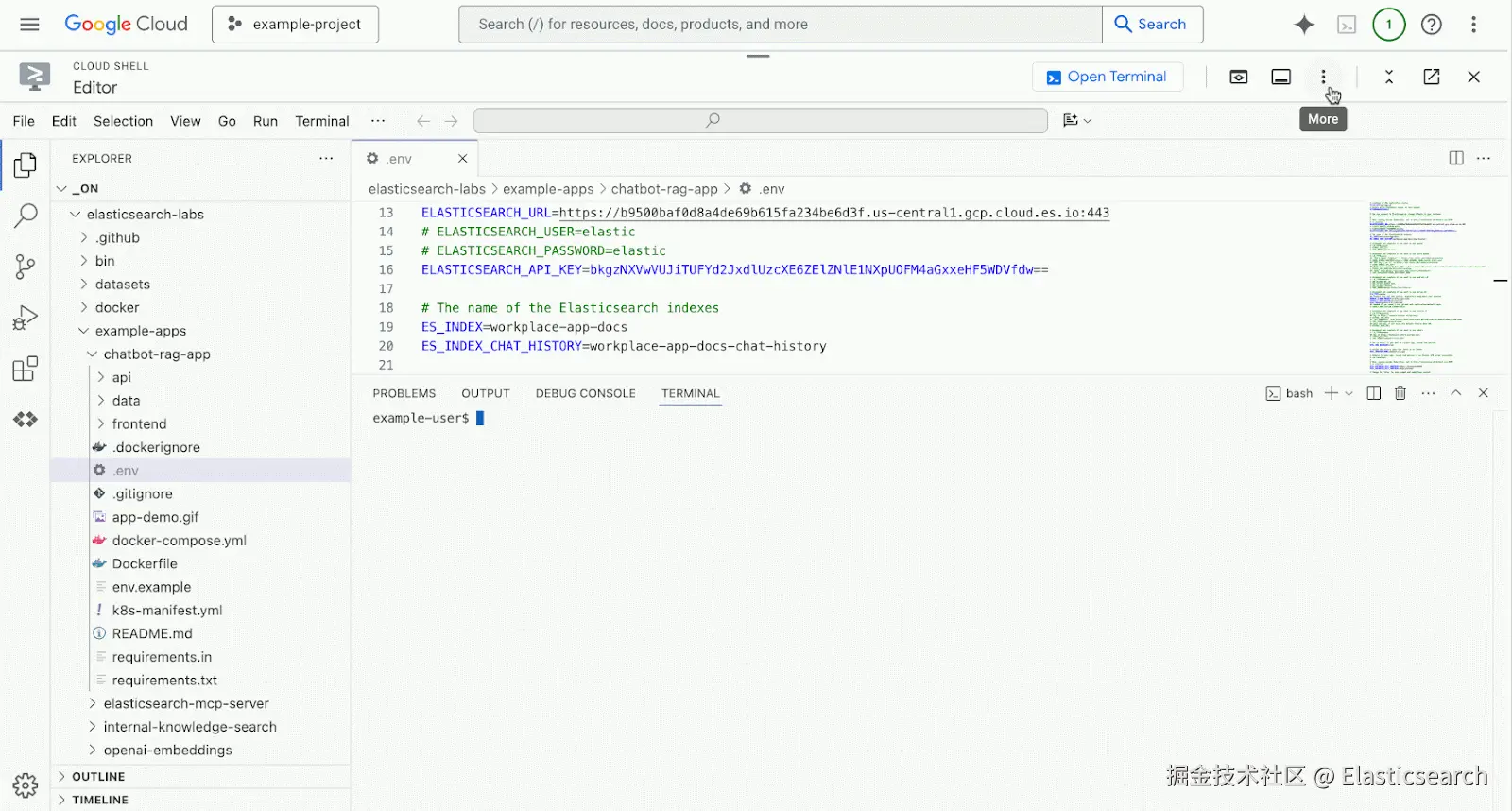
Task: Maximize terminal panel with up chevron
Action: (1456, 393)
